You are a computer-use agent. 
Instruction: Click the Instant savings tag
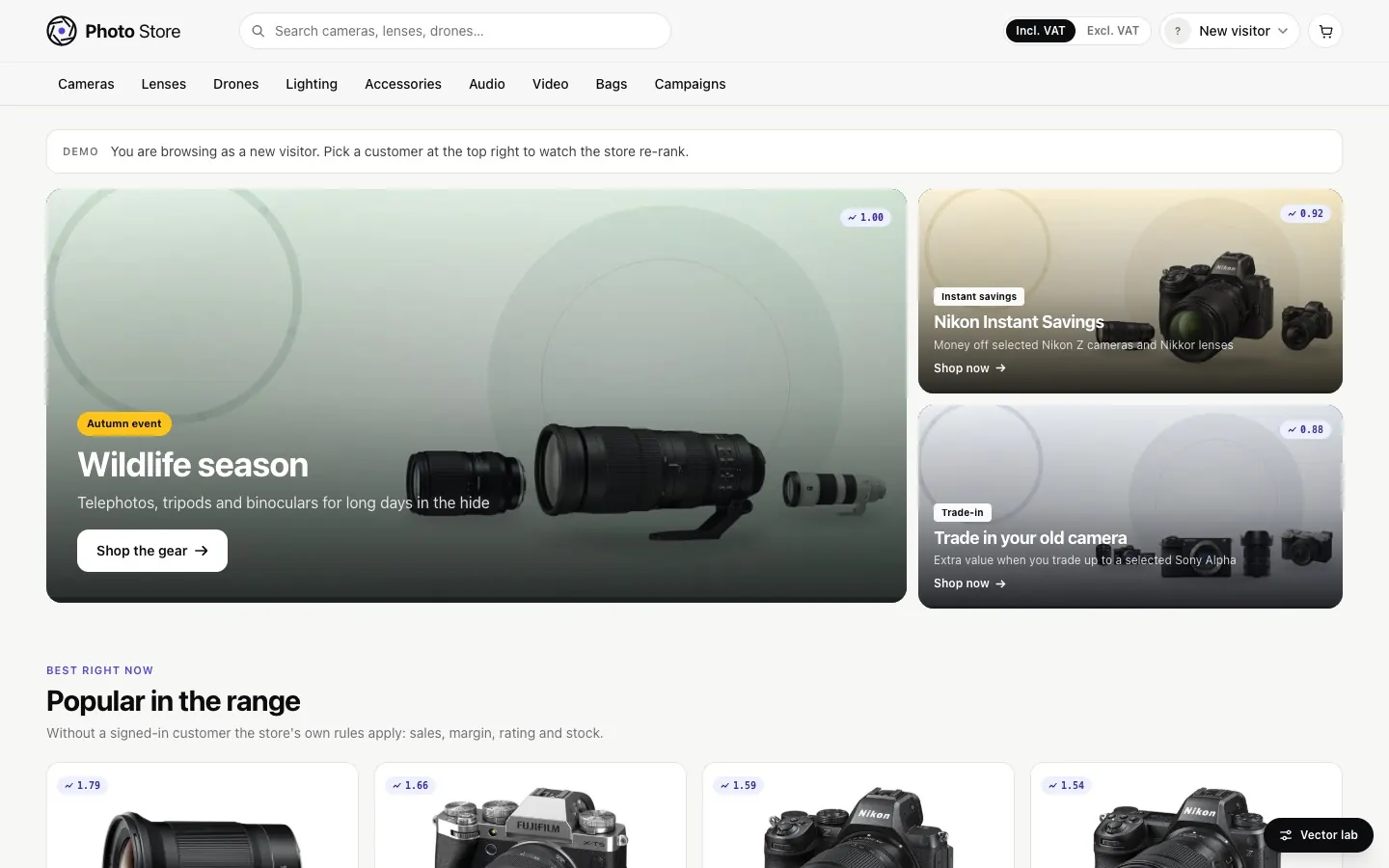979,296
